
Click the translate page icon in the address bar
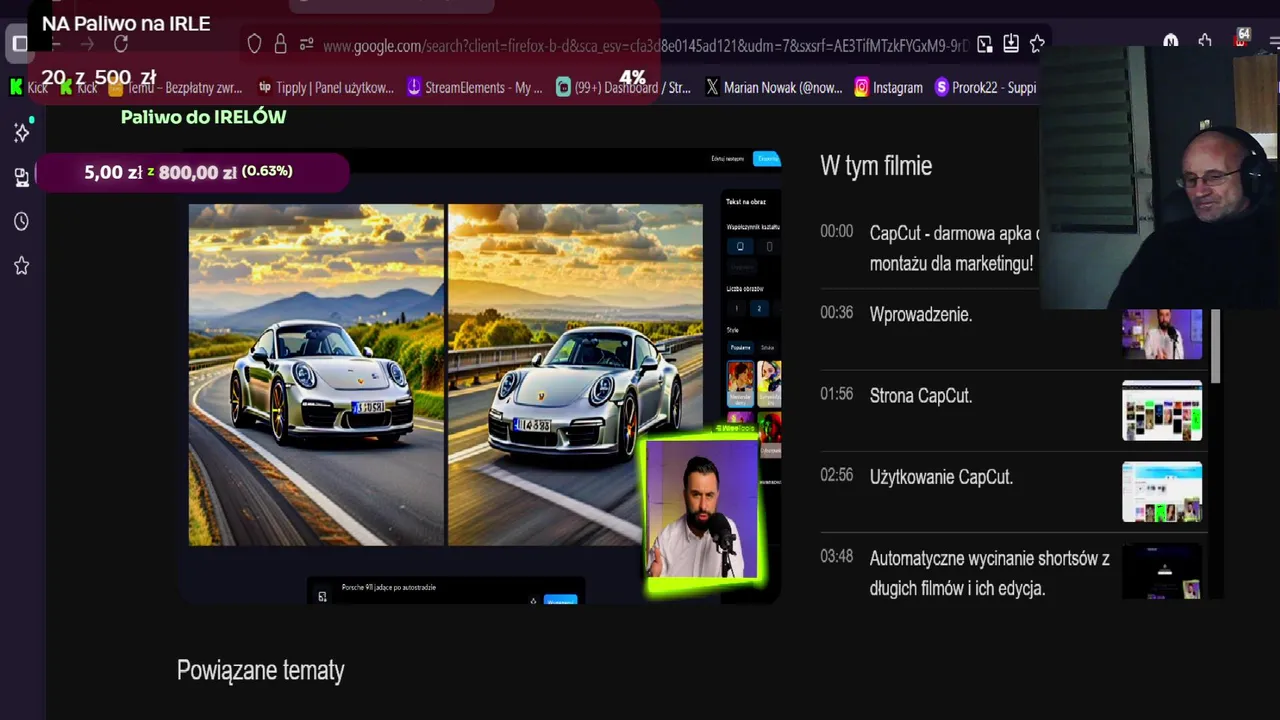[x=985, y=44]
